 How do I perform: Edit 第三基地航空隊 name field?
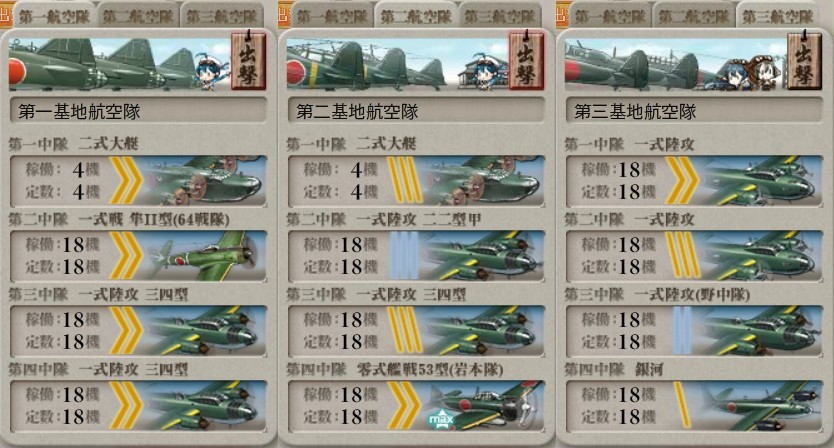click(694, 112)
